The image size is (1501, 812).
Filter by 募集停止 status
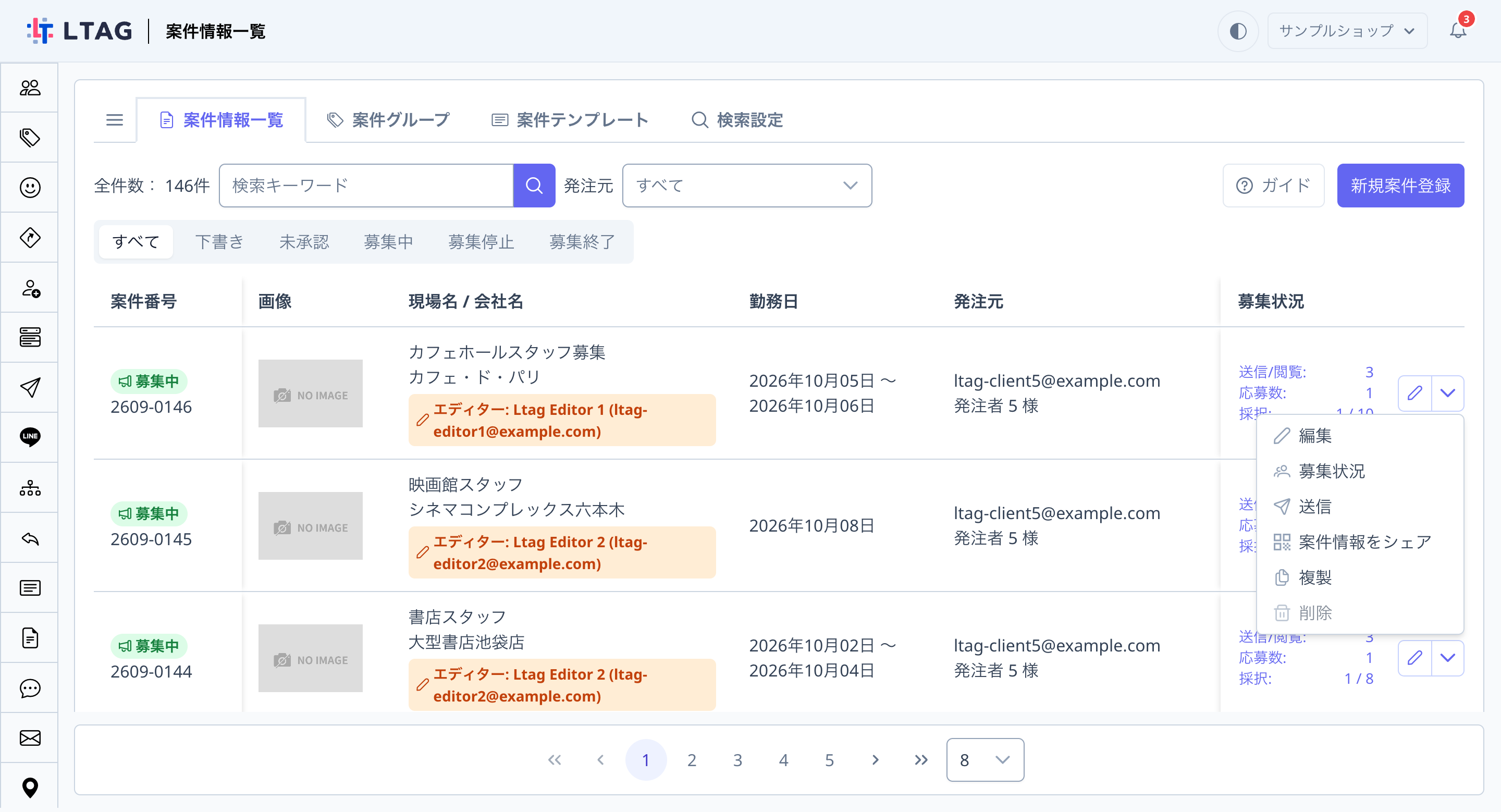point(481,242)
